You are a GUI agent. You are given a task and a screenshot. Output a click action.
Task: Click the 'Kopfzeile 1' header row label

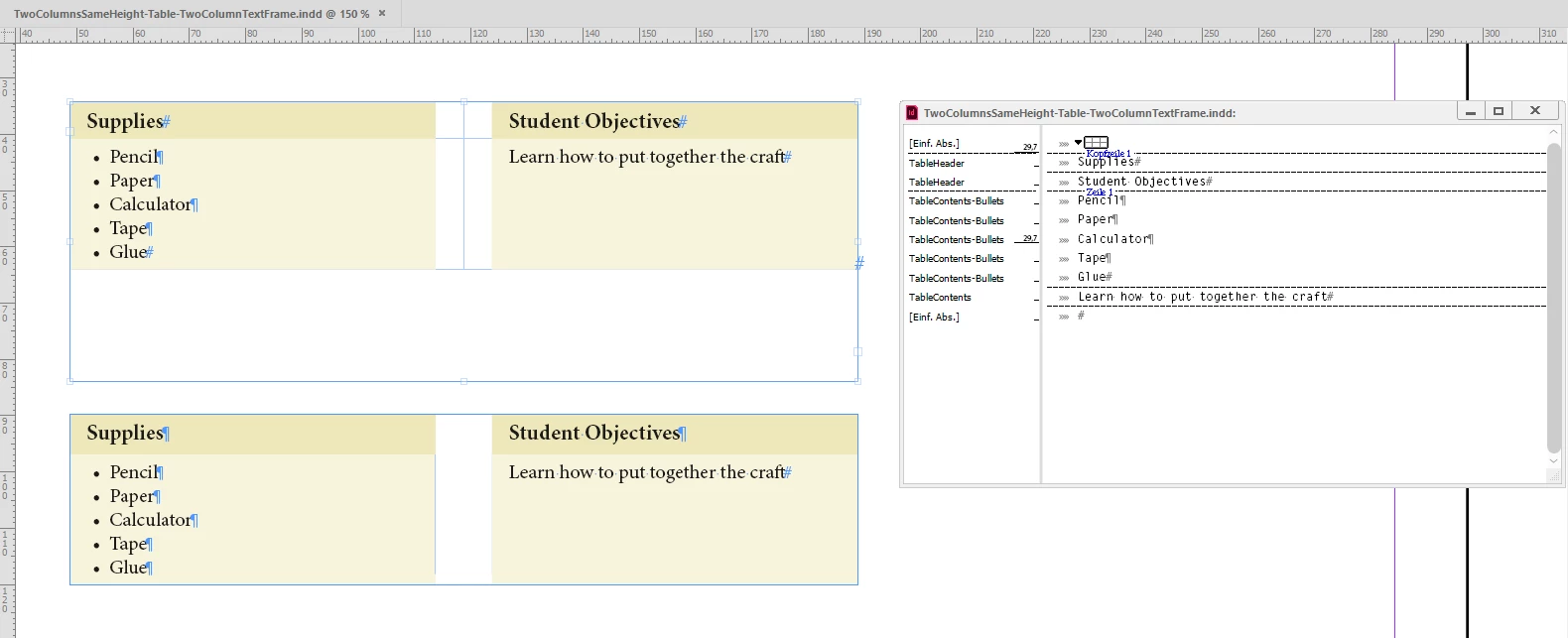click(x=1109, y=154)
